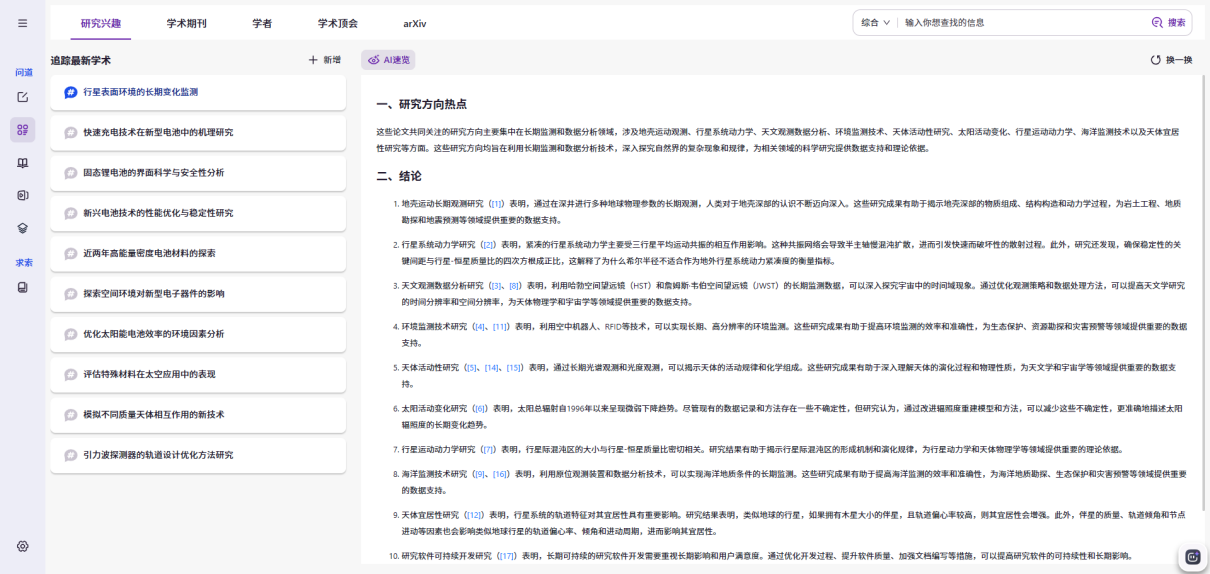The height and width of the screenshot is (574, 1210).
Task: Open the hamburger menu icon
Action: pos(22,23)
